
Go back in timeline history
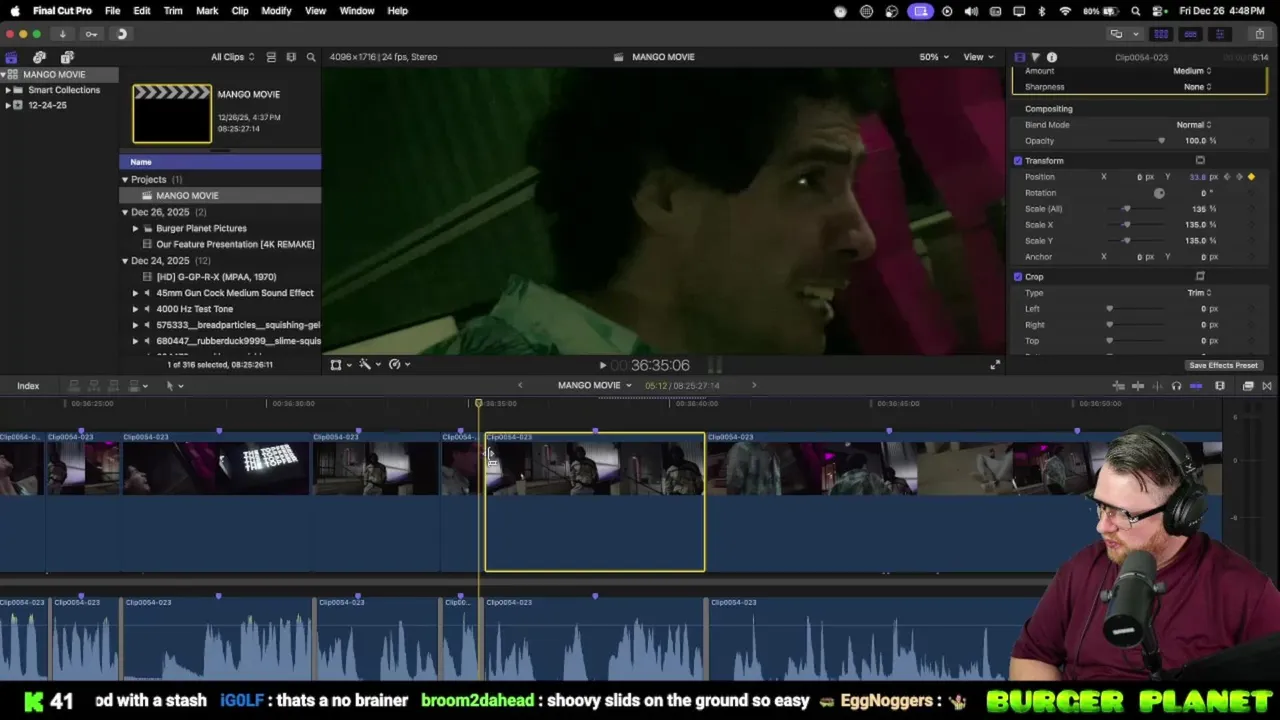(520, 385)
